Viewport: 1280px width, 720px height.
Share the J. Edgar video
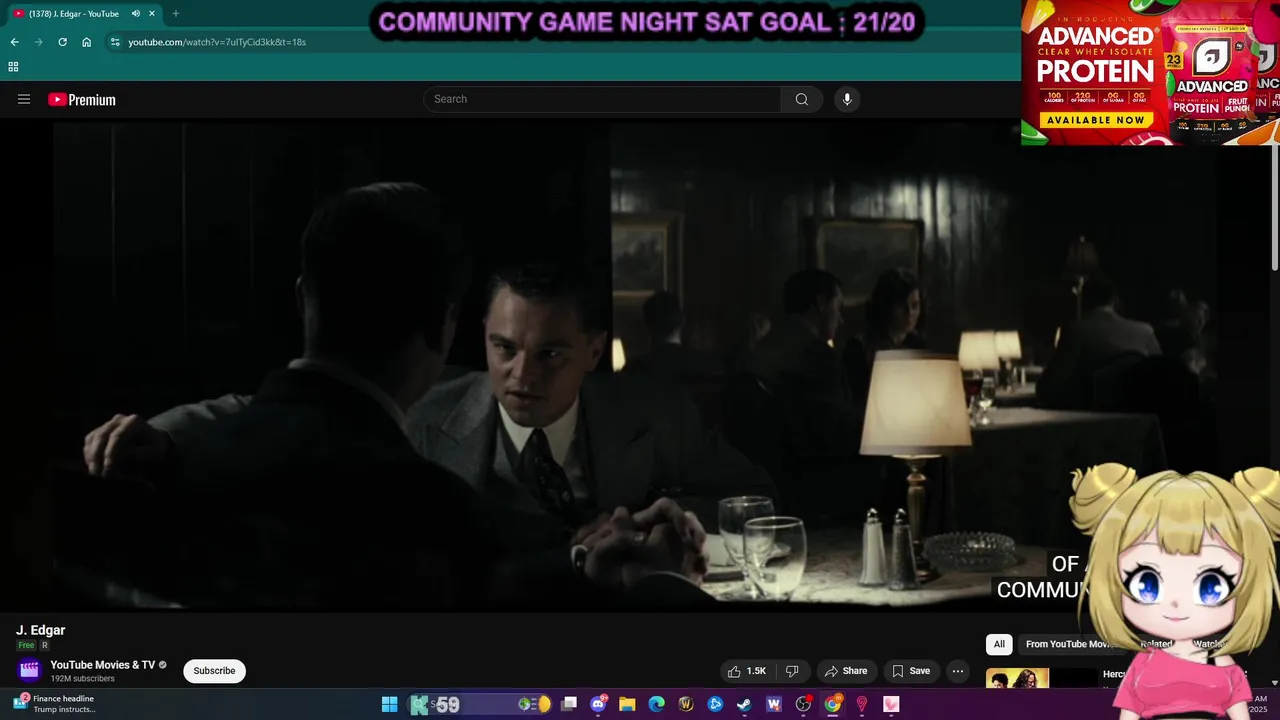(846, 671)
